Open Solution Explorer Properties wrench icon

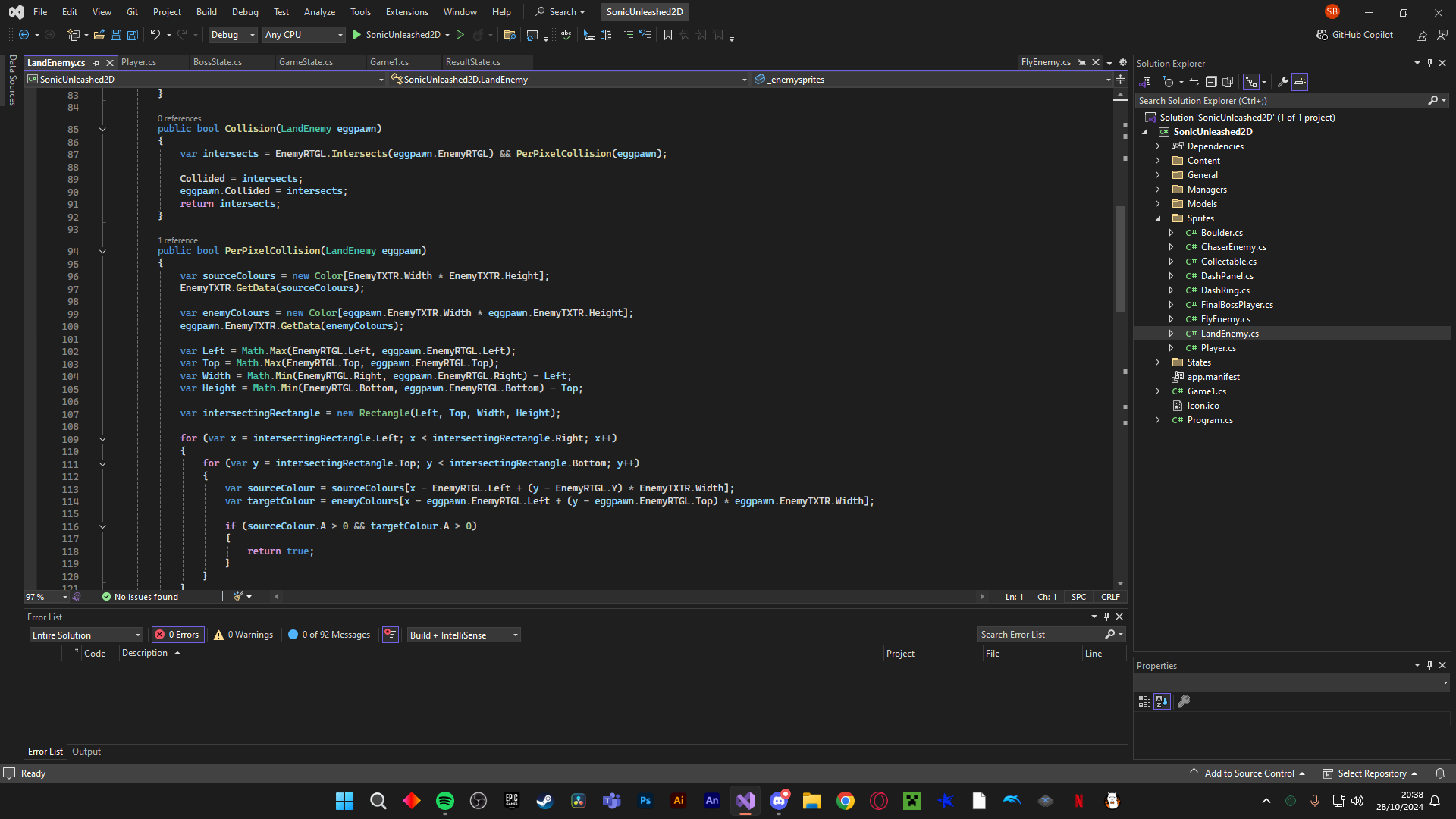(x=1283, y=82)
